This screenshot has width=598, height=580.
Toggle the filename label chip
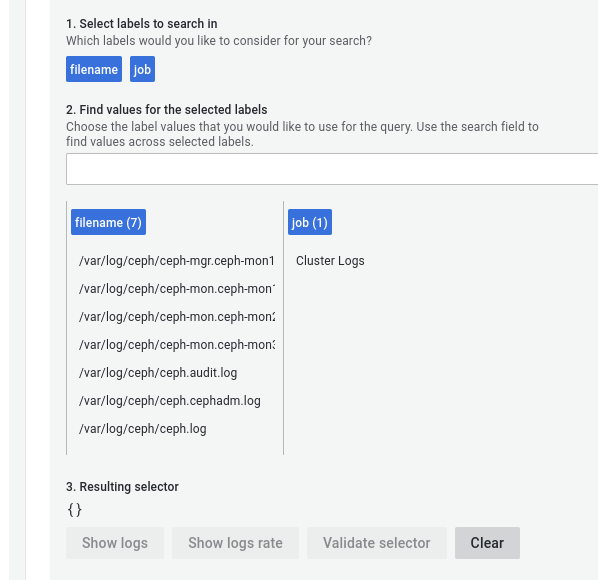[94, 69]
